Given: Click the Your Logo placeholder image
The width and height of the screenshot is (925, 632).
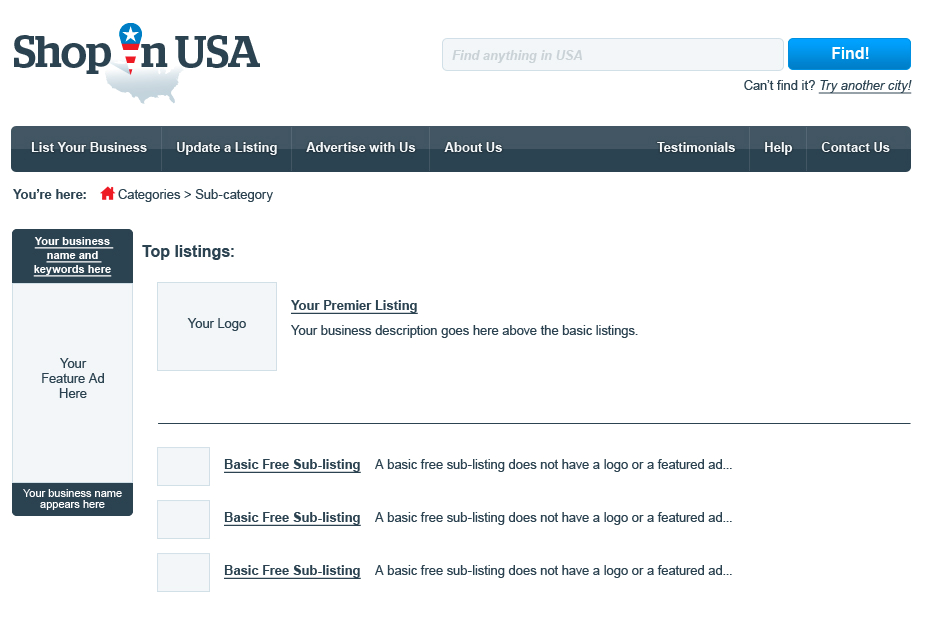Looking at the screenshot, I should pos(217,326).
